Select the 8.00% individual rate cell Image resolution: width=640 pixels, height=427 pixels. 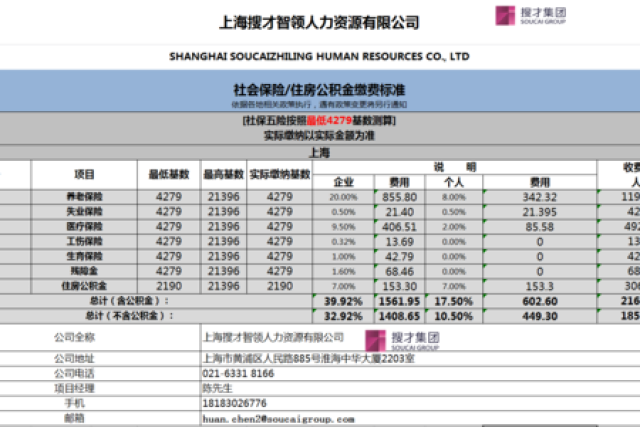click(x=454, y=197)
